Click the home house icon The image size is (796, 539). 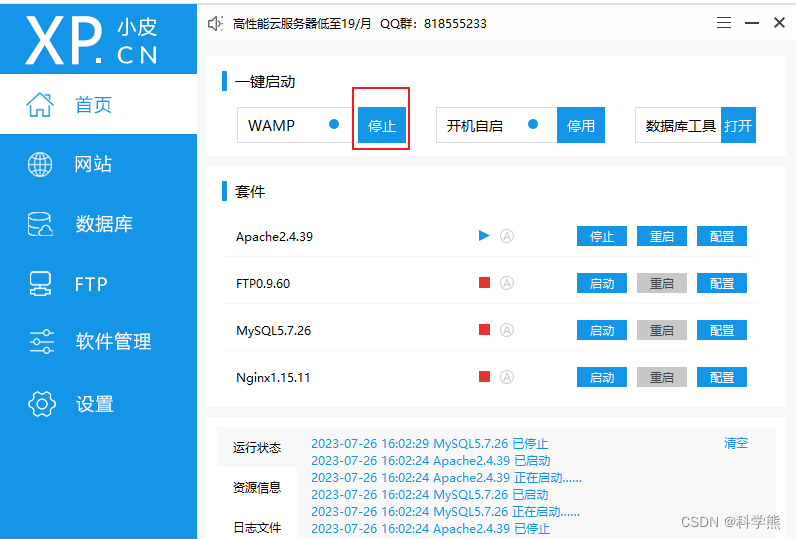pos(40,105)
